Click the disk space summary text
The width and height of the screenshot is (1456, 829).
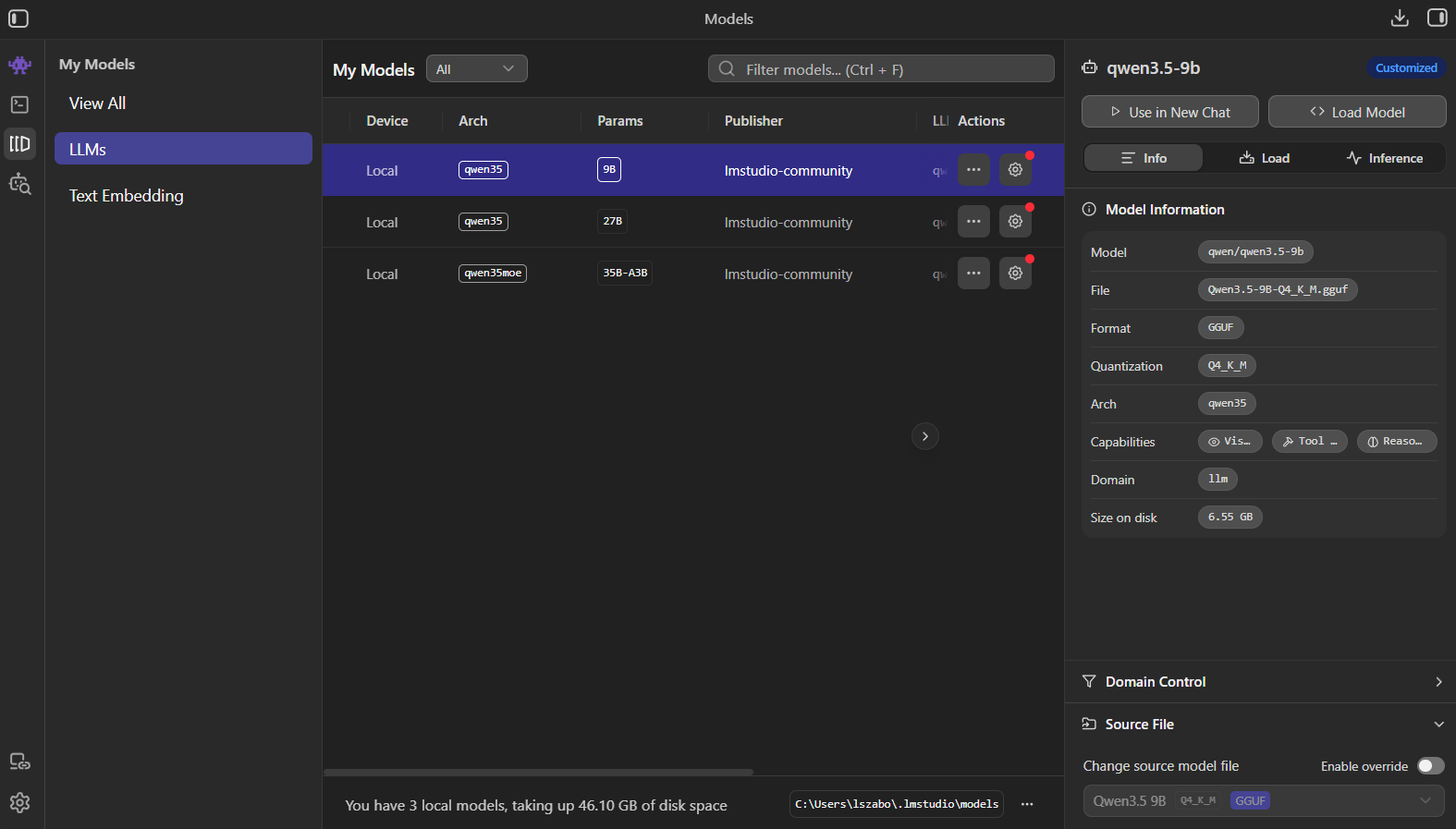pyautogui.click(x=535, y=806)
